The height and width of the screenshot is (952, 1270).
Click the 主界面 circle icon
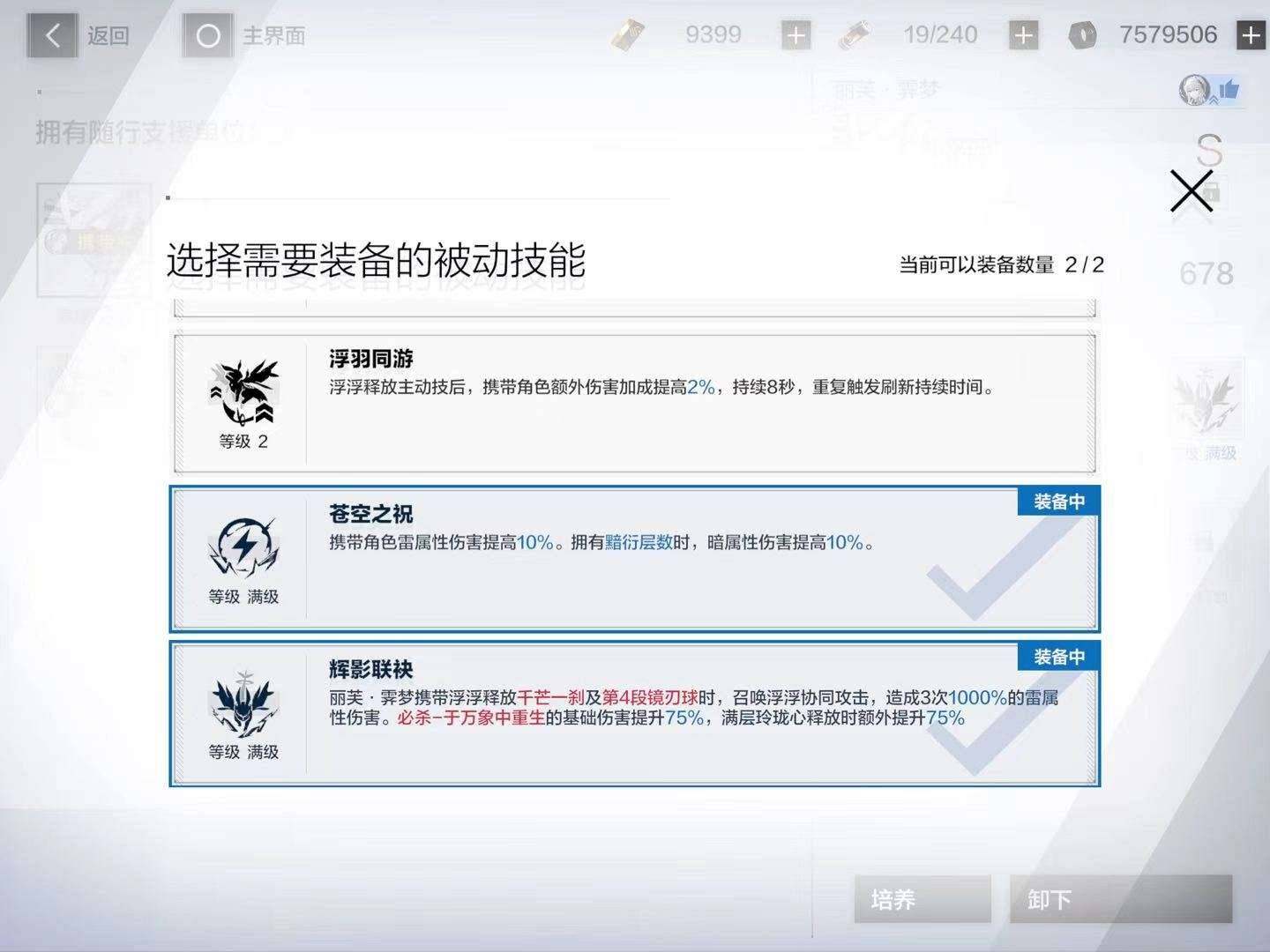(207, 36)
